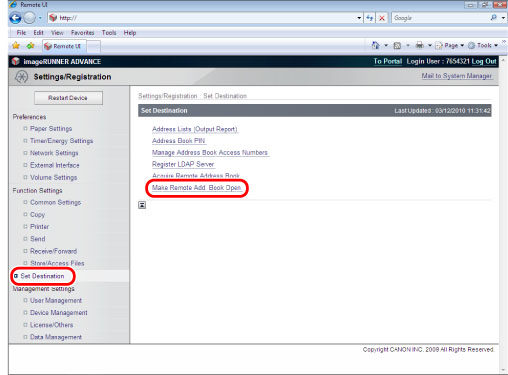Open Make Remote Add. Book Open link

196,188
